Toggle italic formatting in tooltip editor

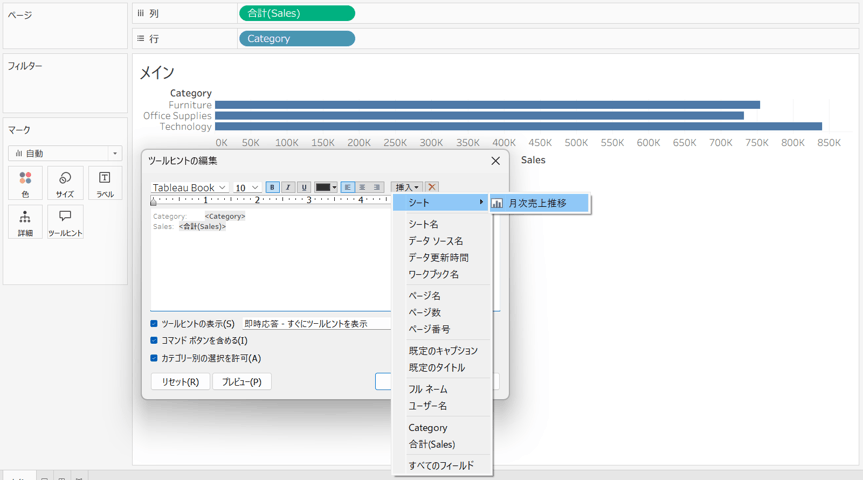(x=288, y=187)
